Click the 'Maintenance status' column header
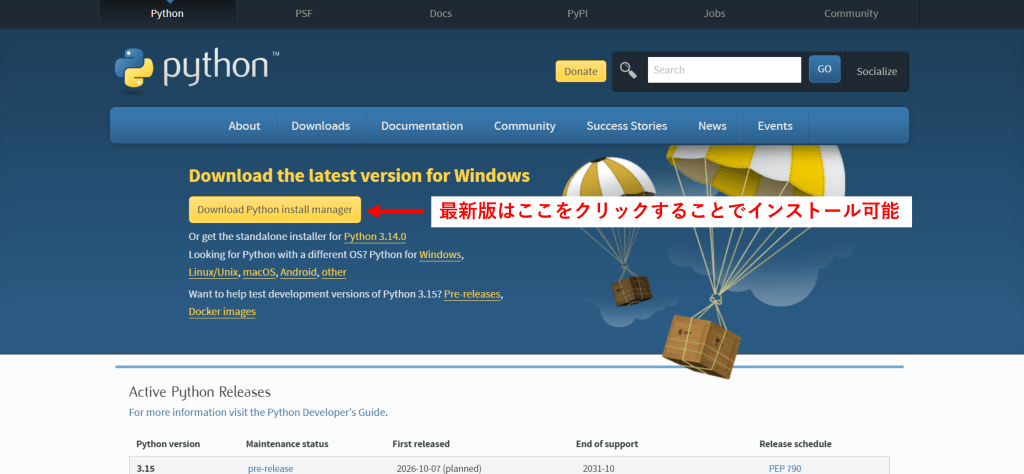Image resolution: width=1024 pixels, height=474 pixels. 287,444
